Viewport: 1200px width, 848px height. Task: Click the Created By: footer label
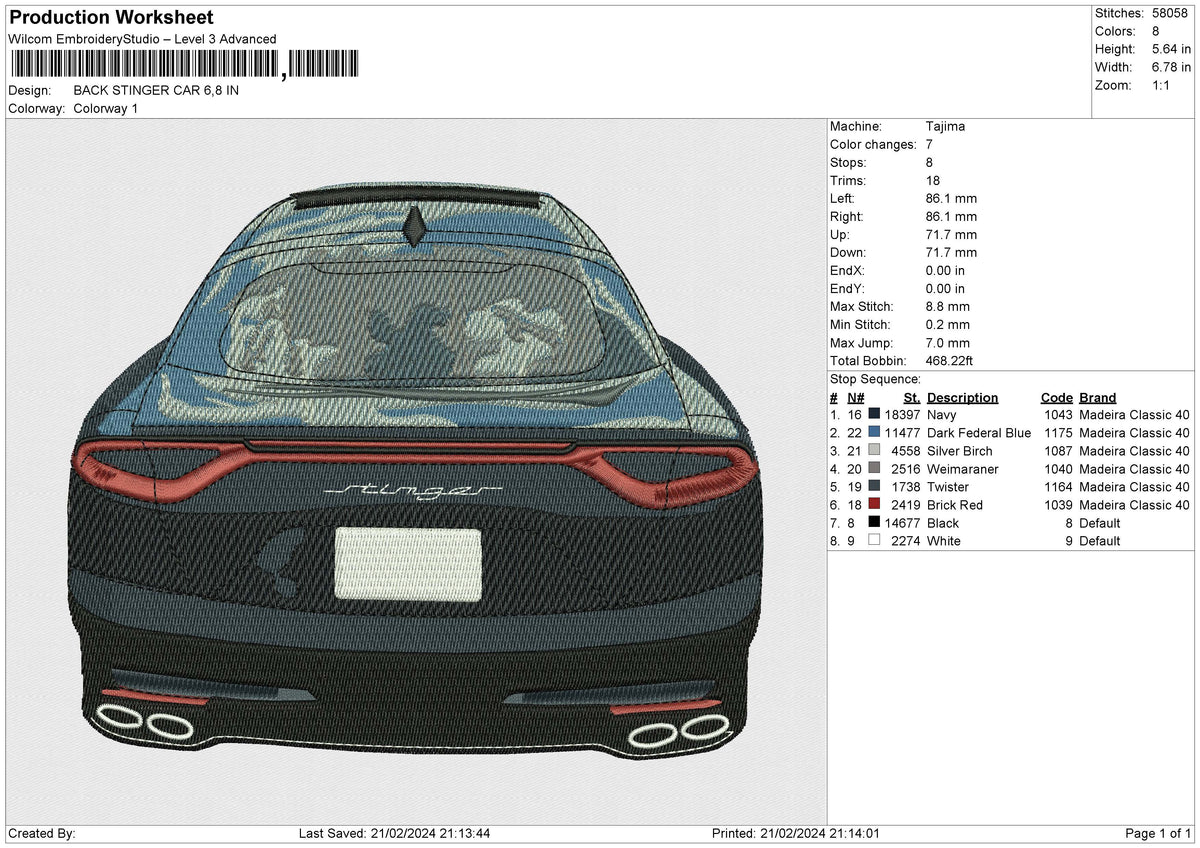pos(42,833)
